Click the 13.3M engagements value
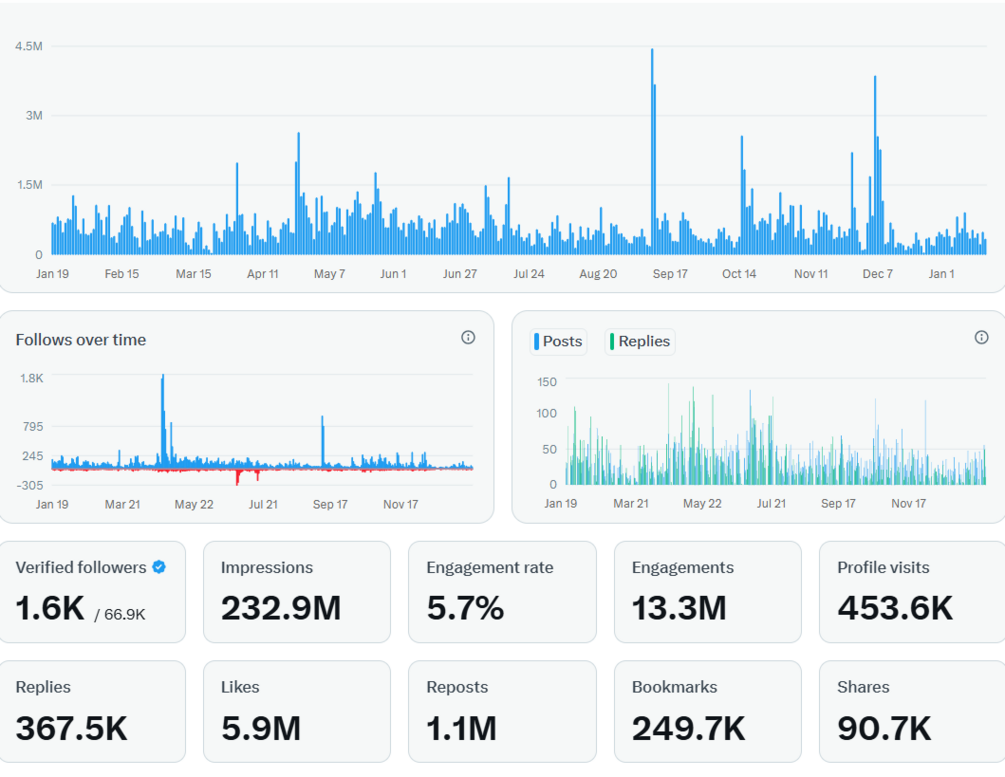 pos(679,608)
